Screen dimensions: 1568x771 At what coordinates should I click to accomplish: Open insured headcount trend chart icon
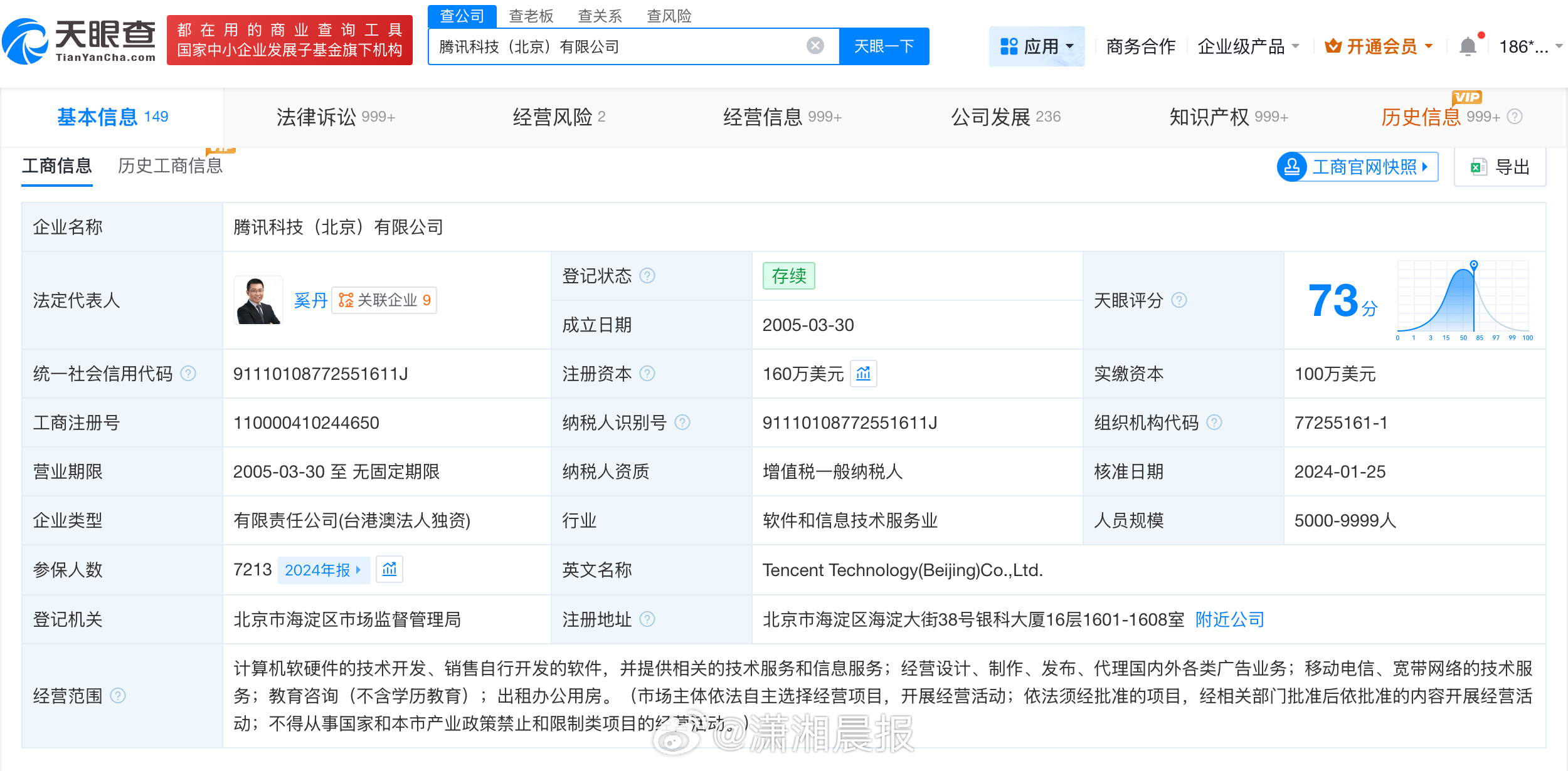389,569
